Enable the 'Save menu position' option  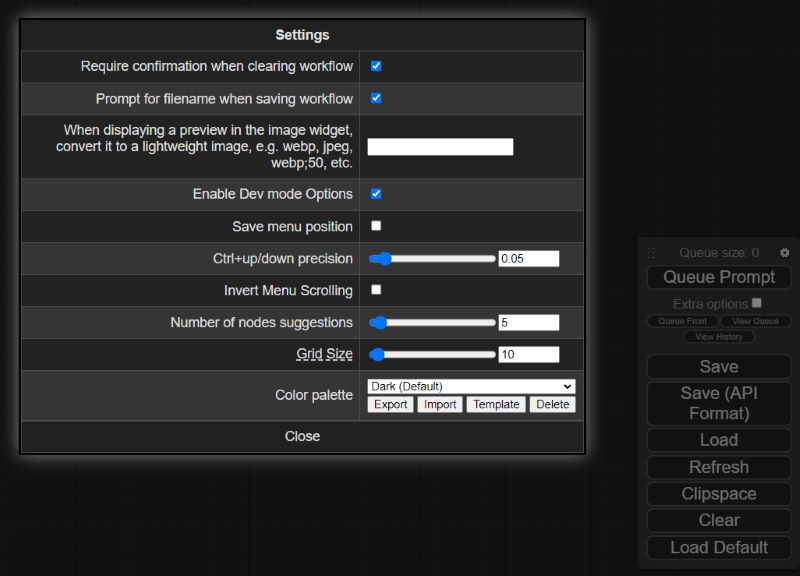[376, 226]
